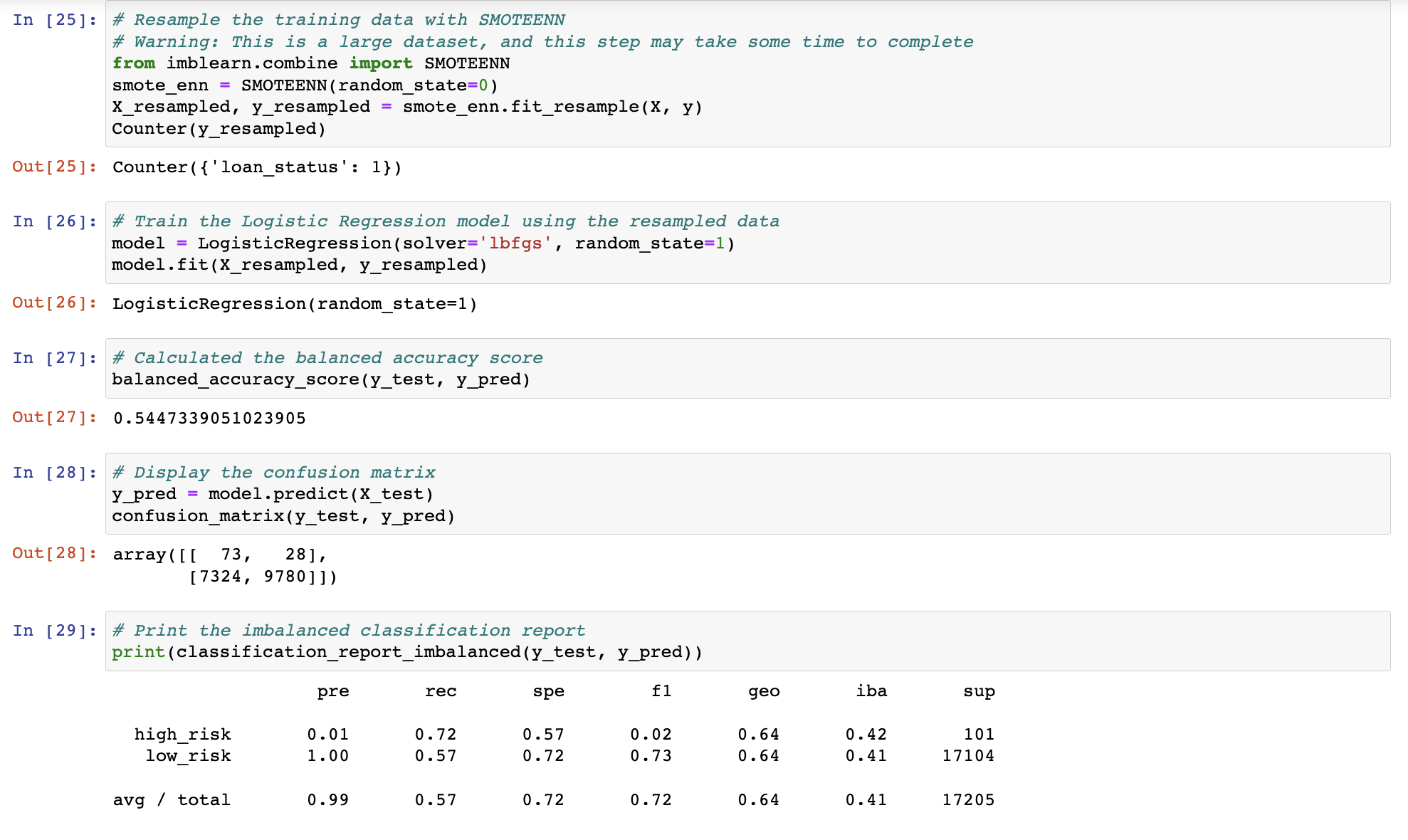
Task: Click the In [29] cell prompt
Action: [55, 631]
